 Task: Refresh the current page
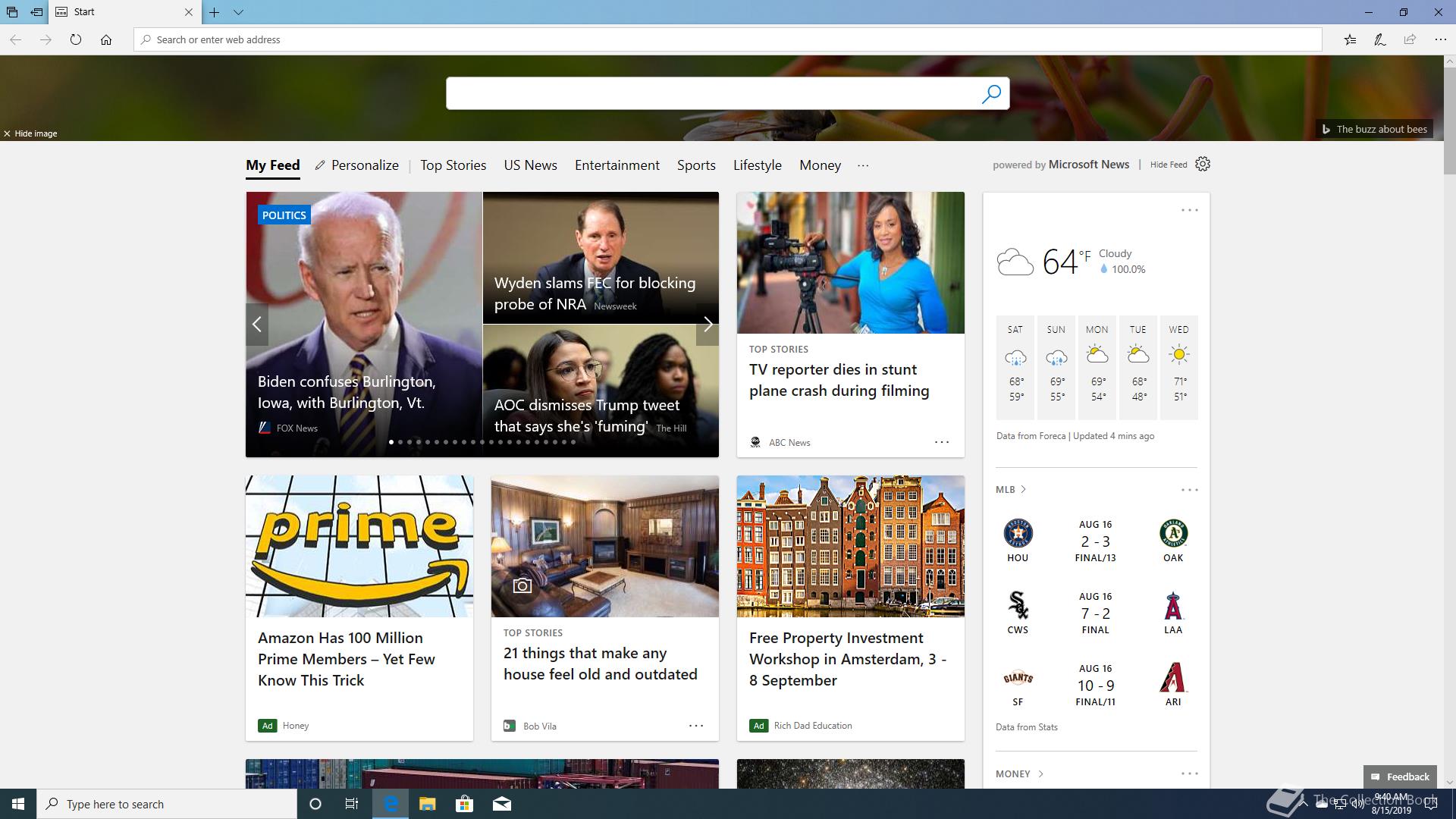coord(76,39)
